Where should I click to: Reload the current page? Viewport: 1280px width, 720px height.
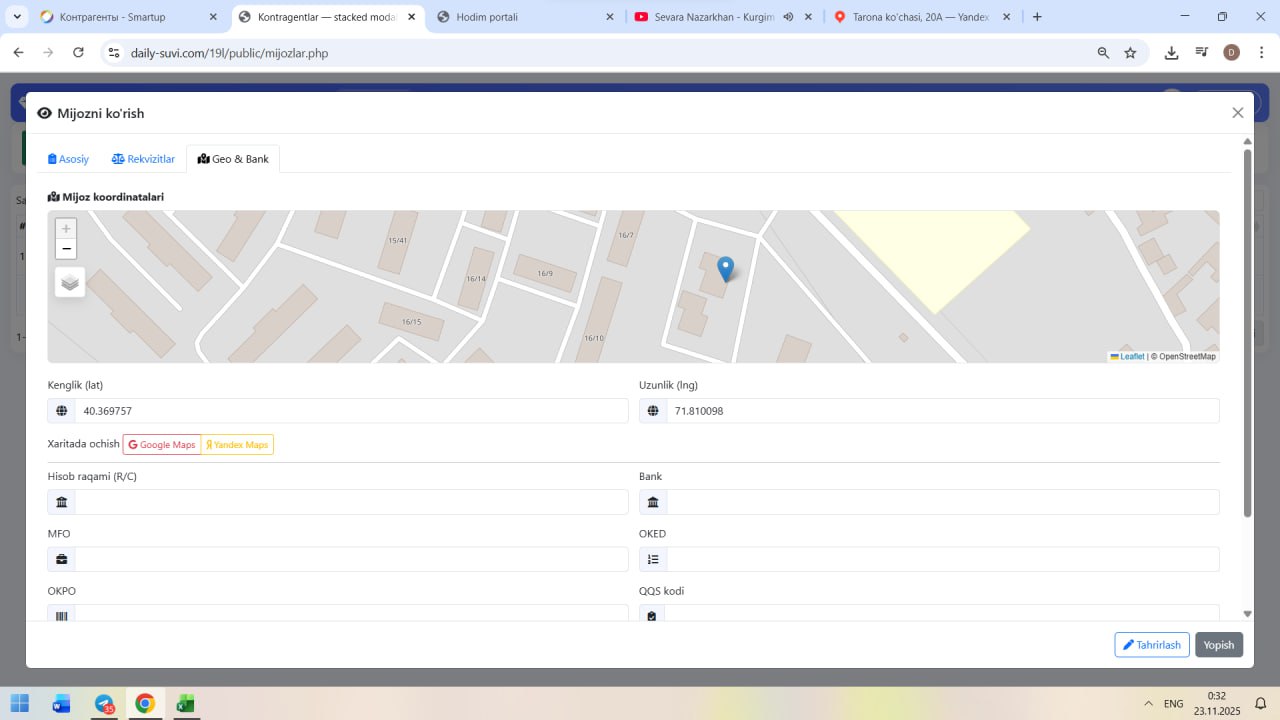click(79, 53)
